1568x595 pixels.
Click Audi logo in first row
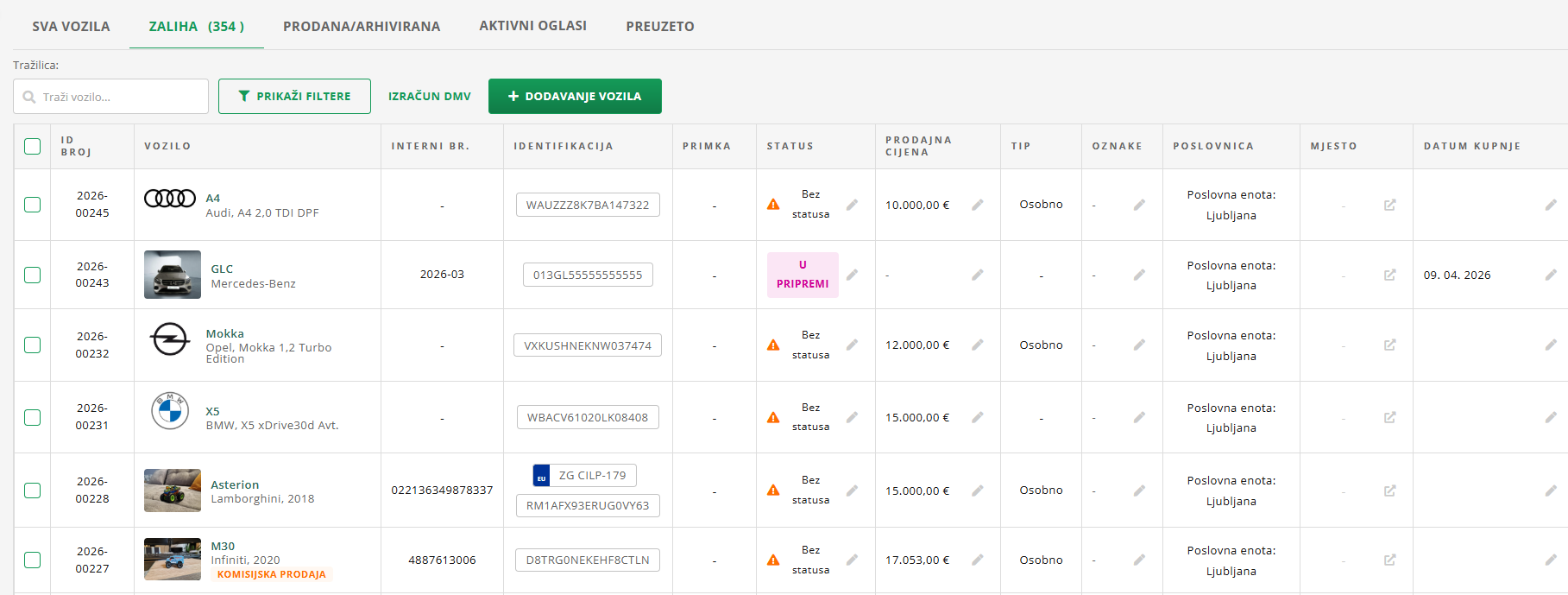tap(170, 199)
